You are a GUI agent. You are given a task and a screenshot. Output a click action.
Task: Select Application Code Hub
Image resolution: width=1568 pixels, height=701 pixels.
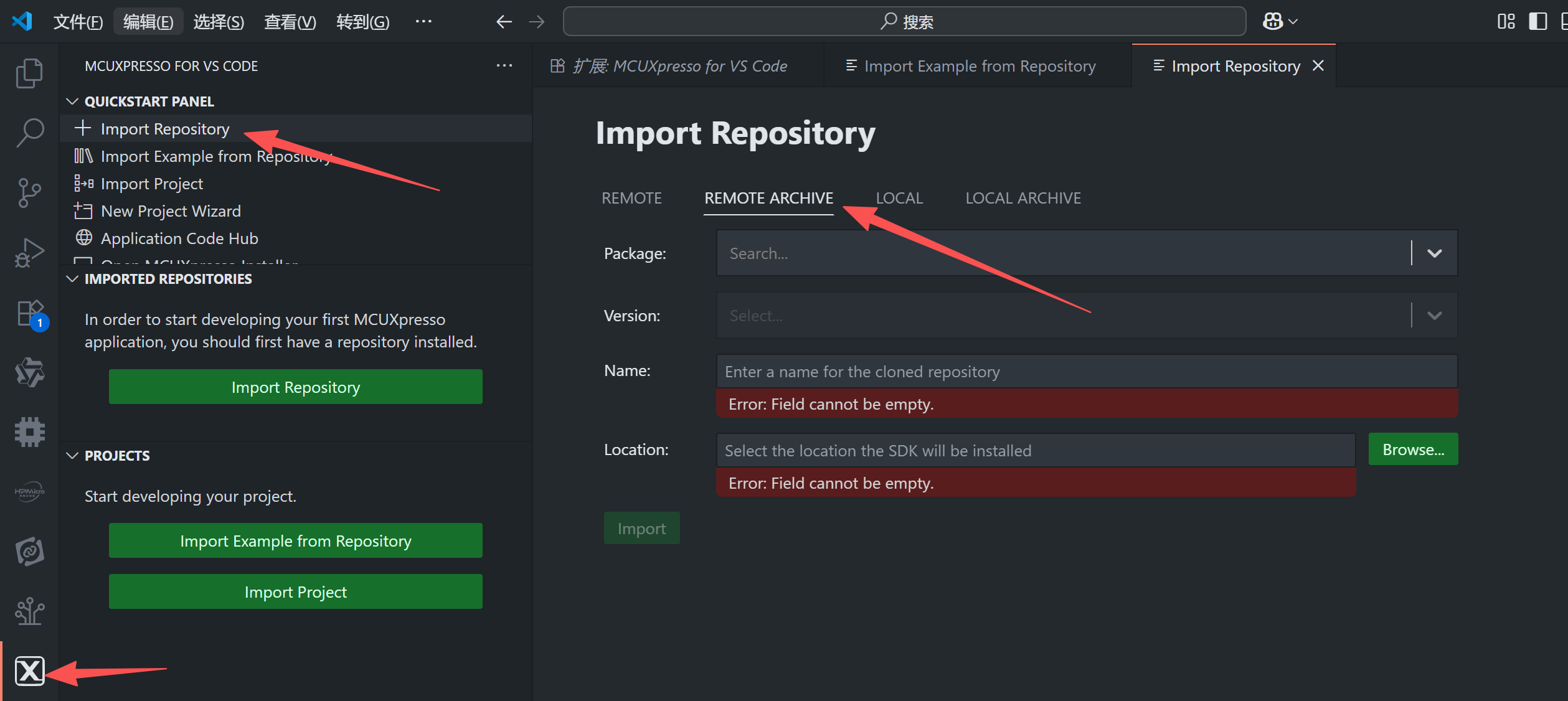pyautogui.click(x=296, y=238)
